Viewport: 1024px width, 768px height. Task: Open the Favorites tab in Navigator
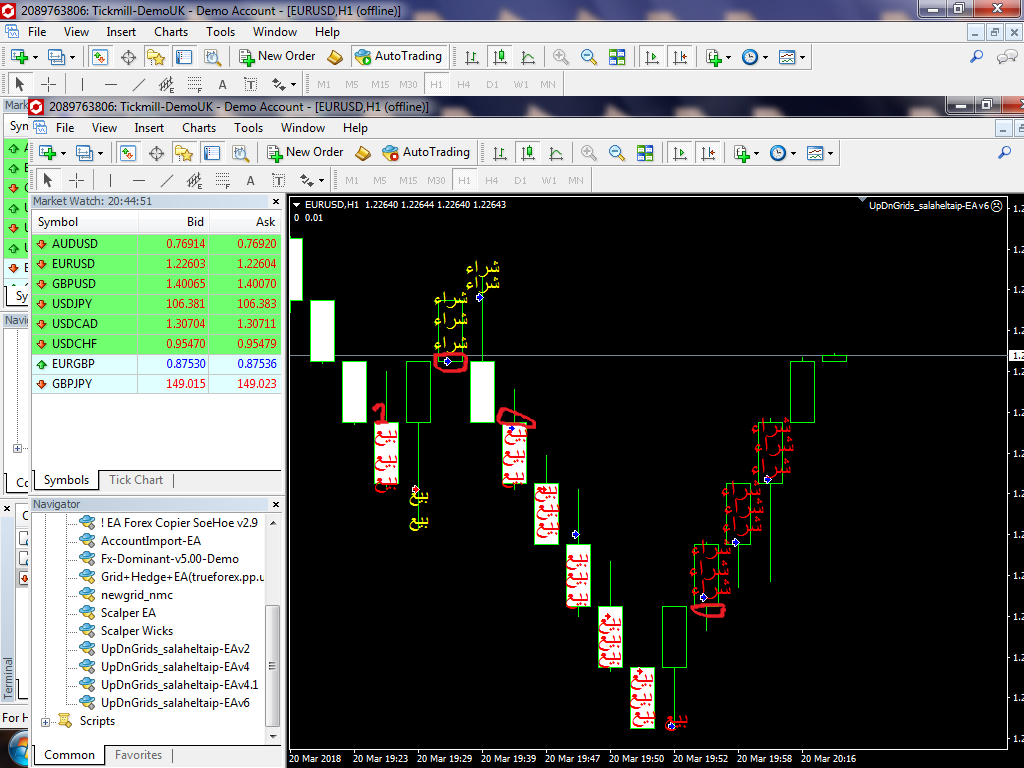[x=138, y=755]
